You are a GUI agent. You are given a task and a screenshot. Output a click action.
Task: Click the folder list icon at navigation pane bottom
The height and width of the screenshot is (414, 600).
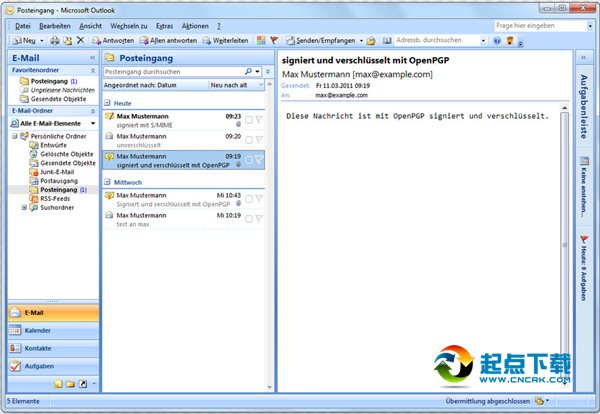pyautogui.click(x=70, y=384)
